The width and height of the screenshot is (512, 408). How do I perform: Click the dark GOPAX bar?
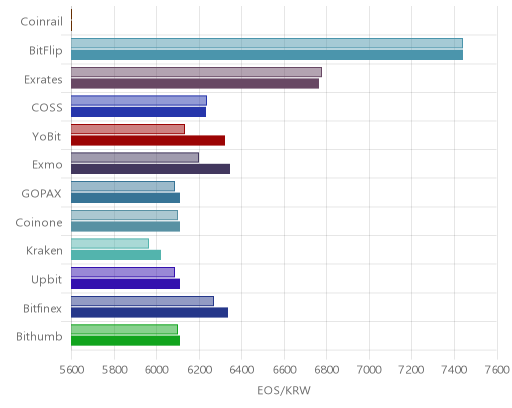(125, 198)
